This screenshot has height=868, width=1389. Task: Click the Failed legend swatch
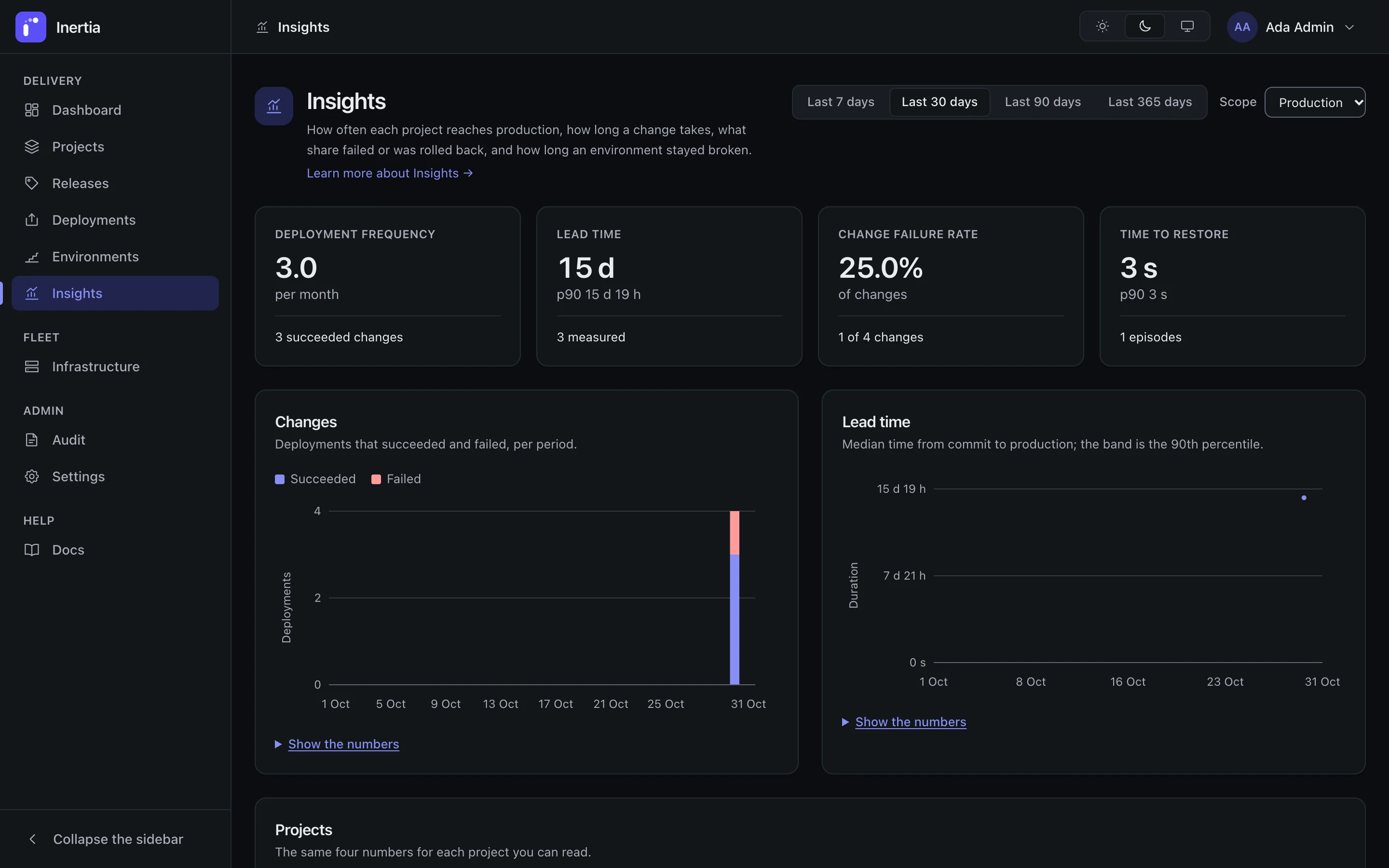coord(376,479)
